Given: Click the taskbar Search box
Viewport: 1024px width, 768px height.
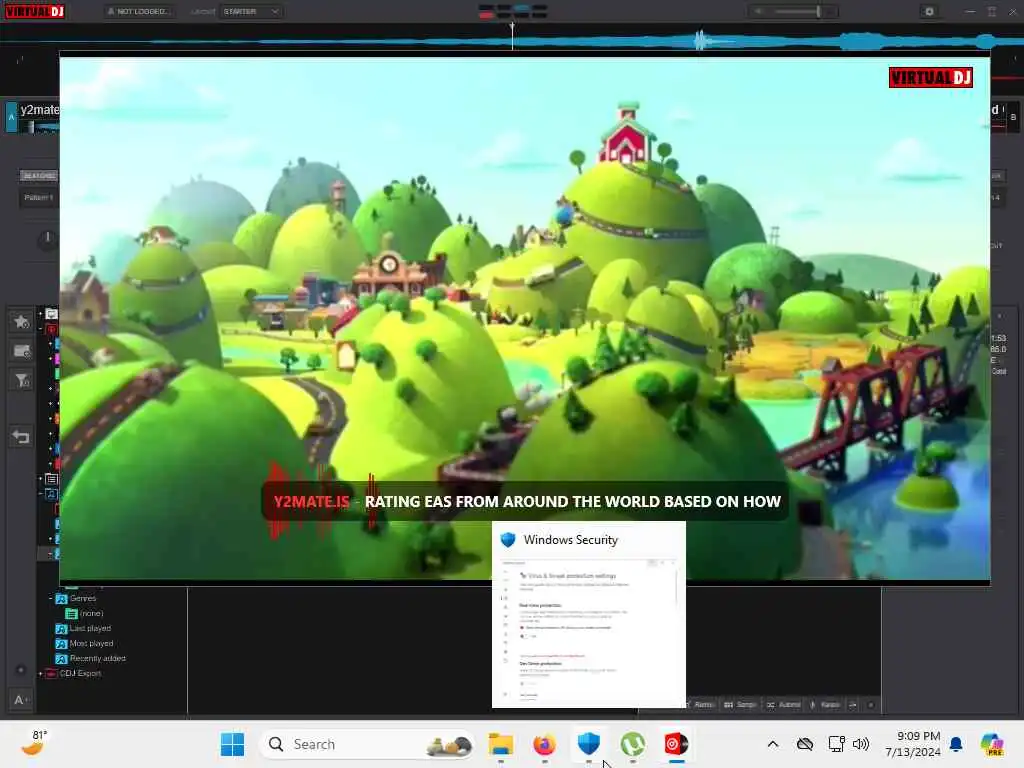Looking at the screenshot, I should (x=366, y=744).
